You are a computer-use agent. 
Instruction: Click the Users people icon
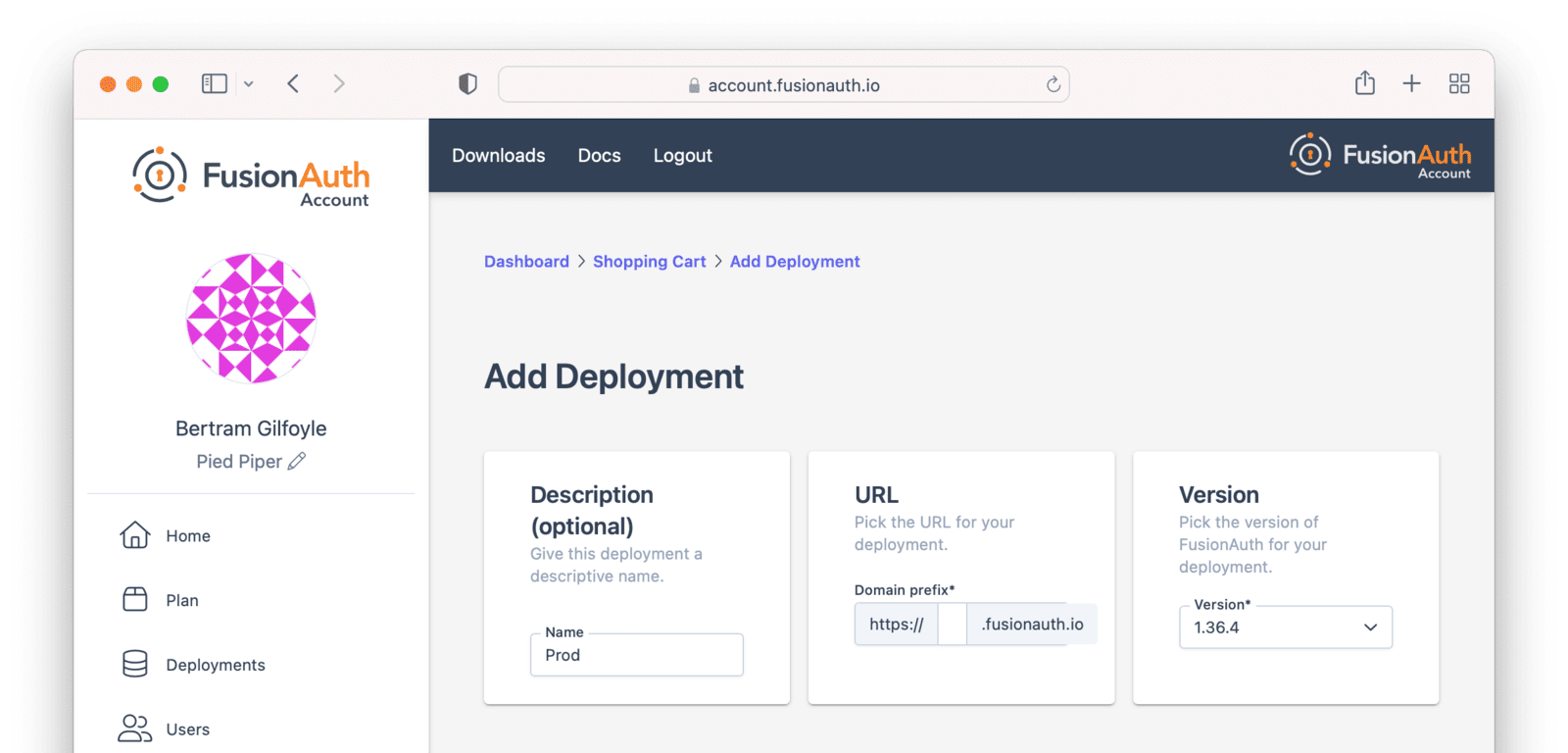click(135, 728)
